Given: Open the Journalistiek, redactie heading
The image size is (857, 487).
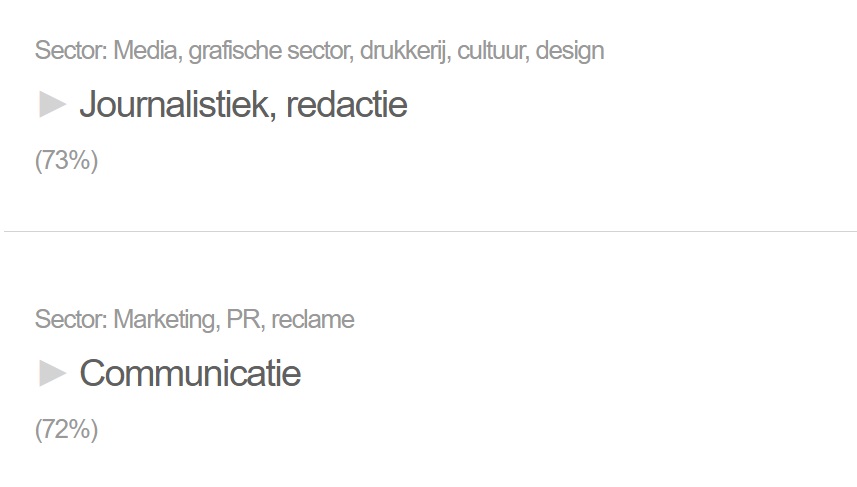Looking at the screenshot, I should (x=244, y=104).
